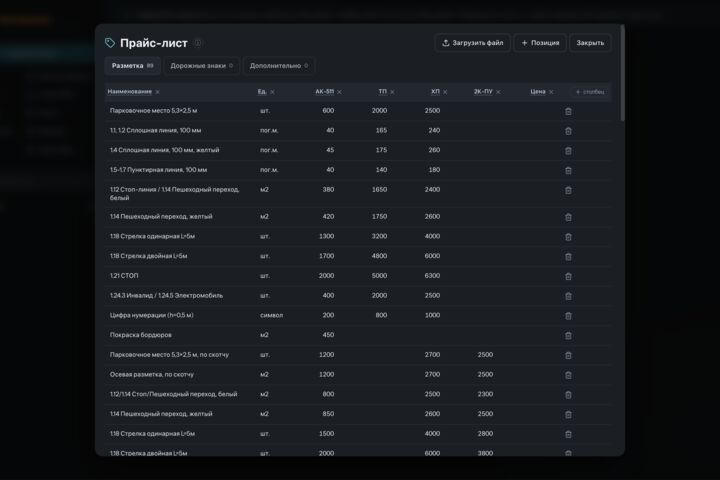720x480 pixels.
Task: Select the АК-511 value 380 cell
Action: tap(328, 190)
